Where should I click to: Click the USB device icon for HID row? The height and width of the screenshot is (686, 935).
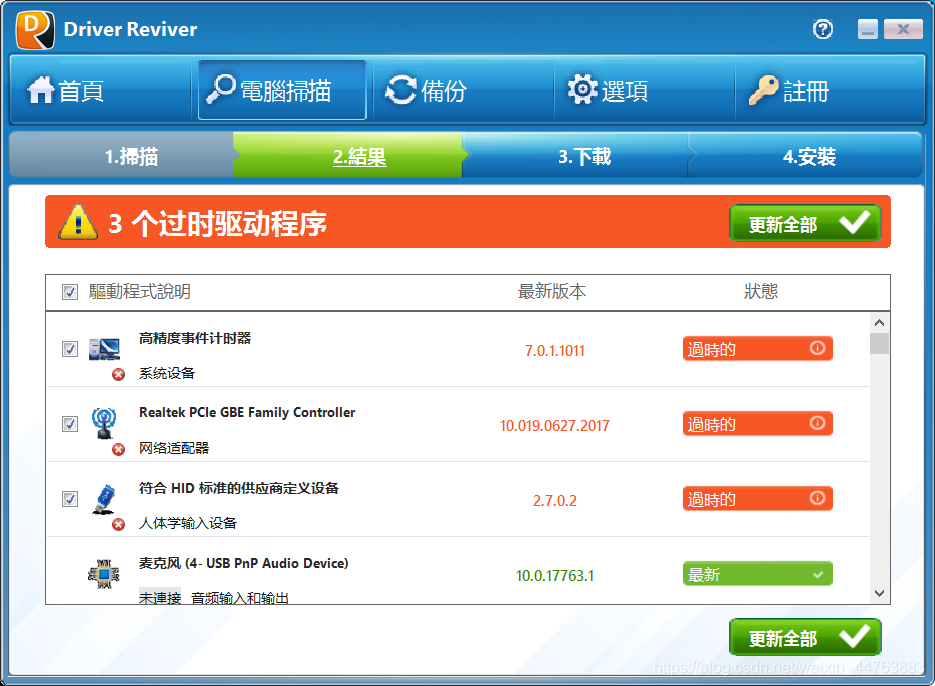click(x=104, y=499)
